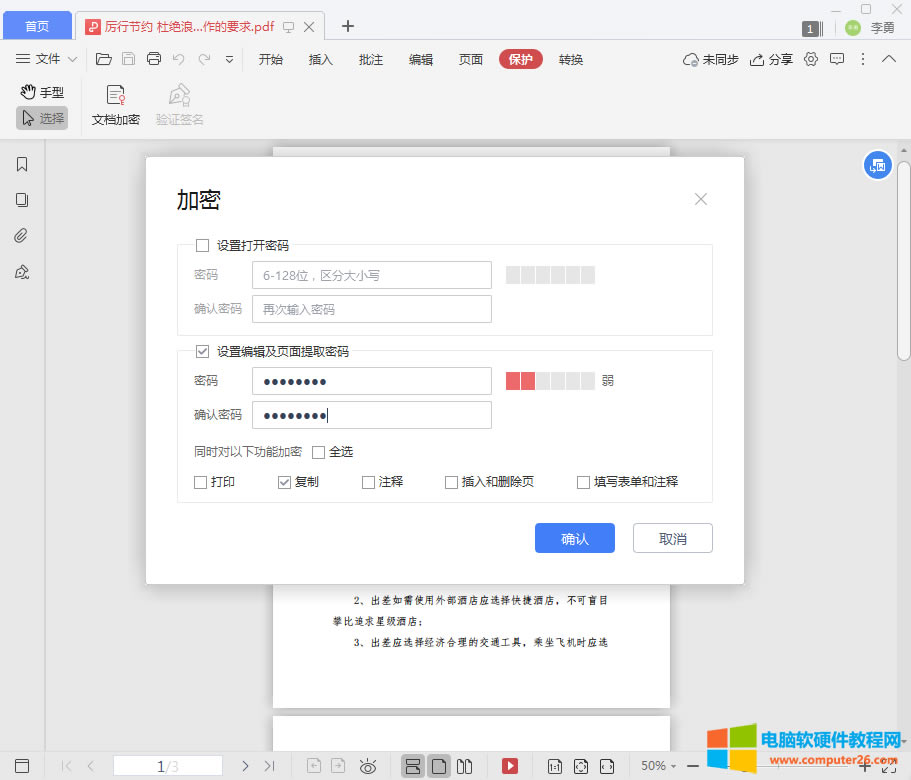Check the 打印 printing restriction checkbox
Screen dimensions: 911x780
coord(200,482)
